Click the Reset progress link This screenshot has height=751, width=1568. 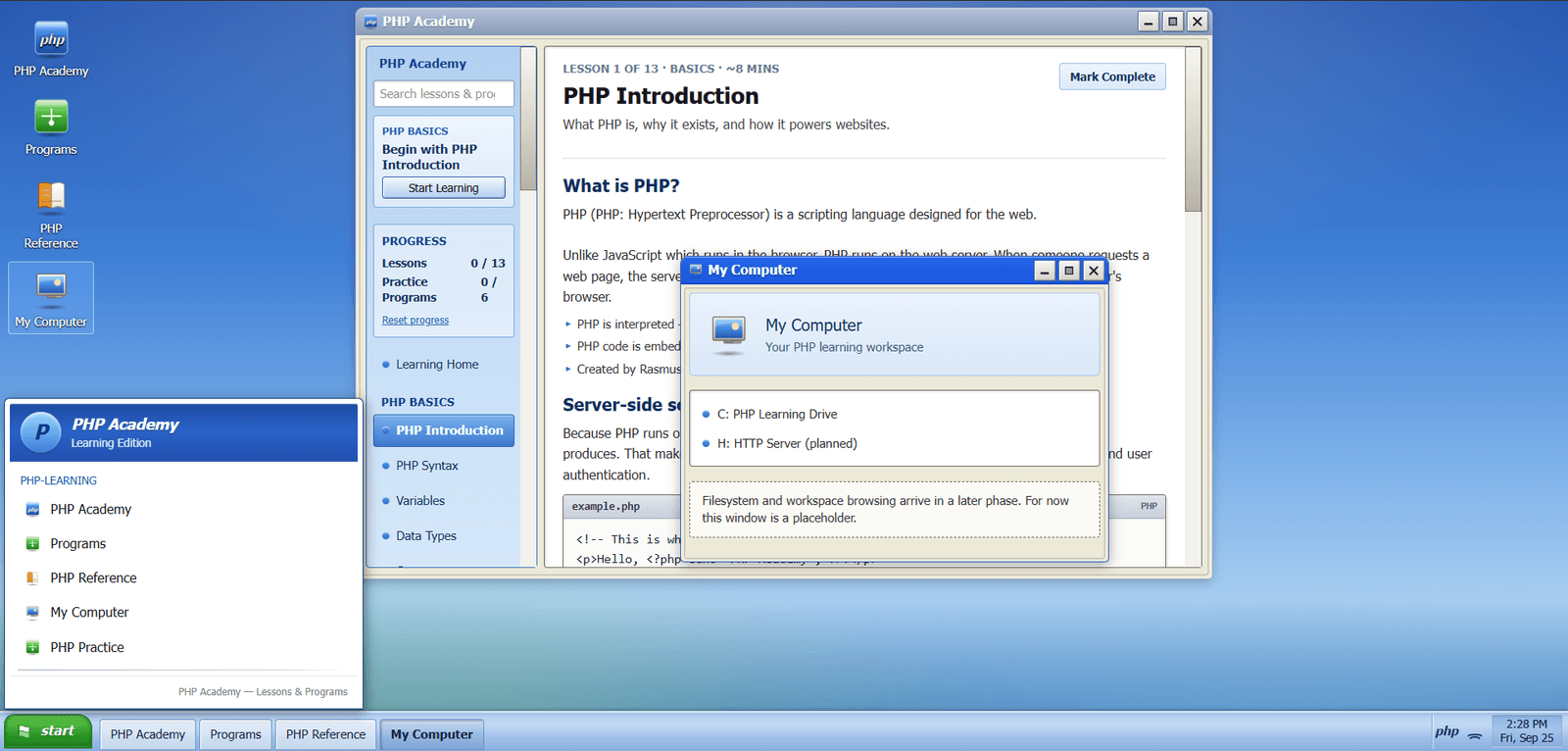[416, 321]
